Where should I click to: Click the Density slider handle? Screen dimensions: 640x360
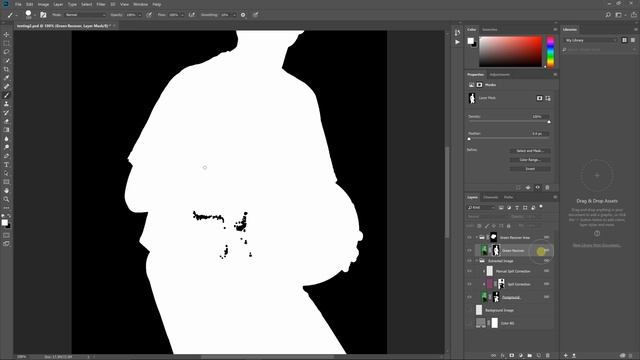pyautogui.click(x=549, y=122)
